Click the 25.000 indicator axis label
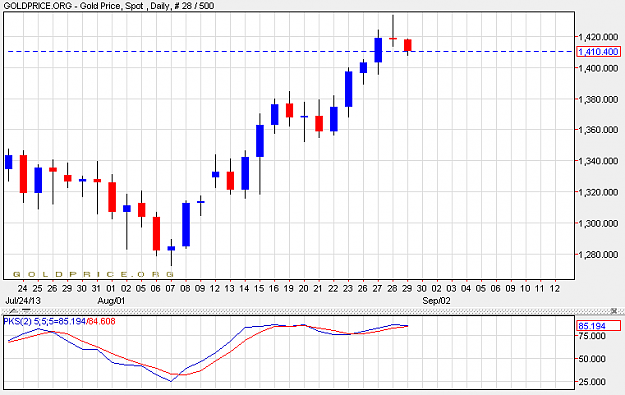Viewport: 625px width, 395px height. click(x=592, y=382)
